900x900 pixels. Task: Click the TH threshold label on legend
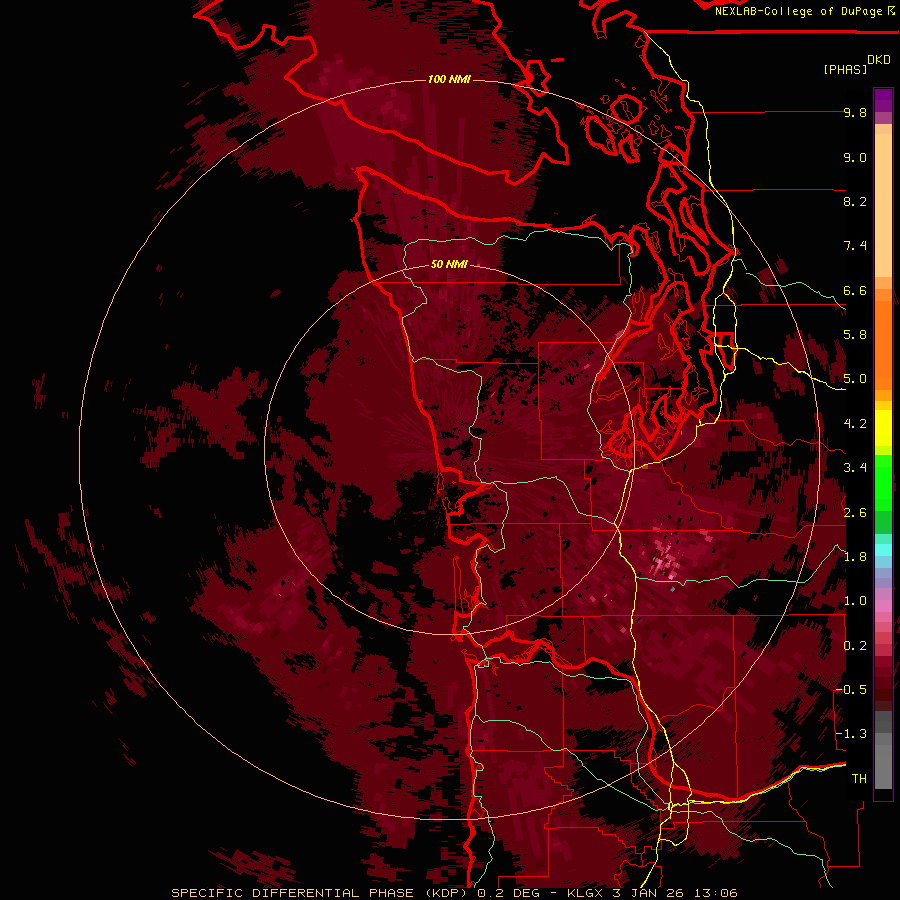(859, 779)
